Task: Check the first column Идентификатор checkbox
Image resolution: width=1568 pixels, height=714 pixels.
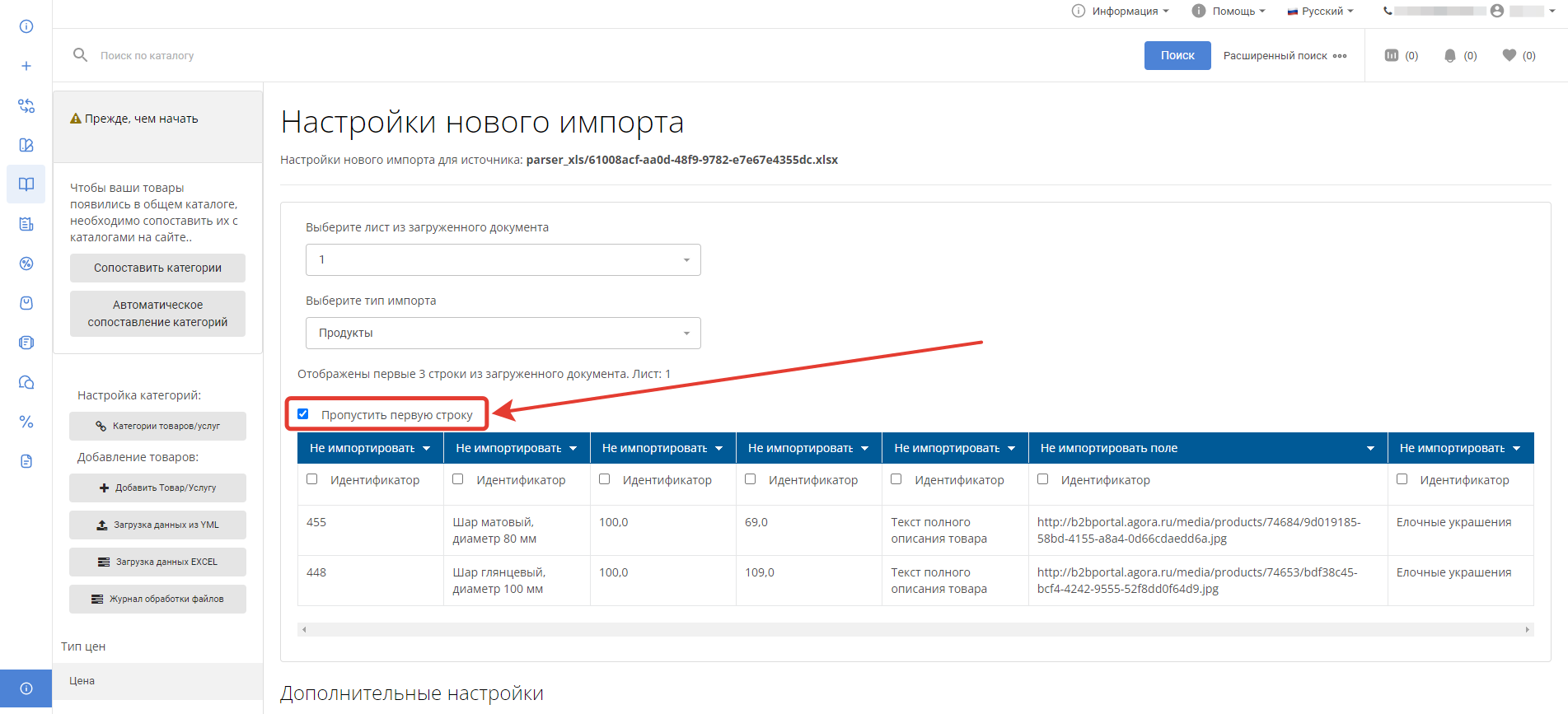Action: pos(312,479)
